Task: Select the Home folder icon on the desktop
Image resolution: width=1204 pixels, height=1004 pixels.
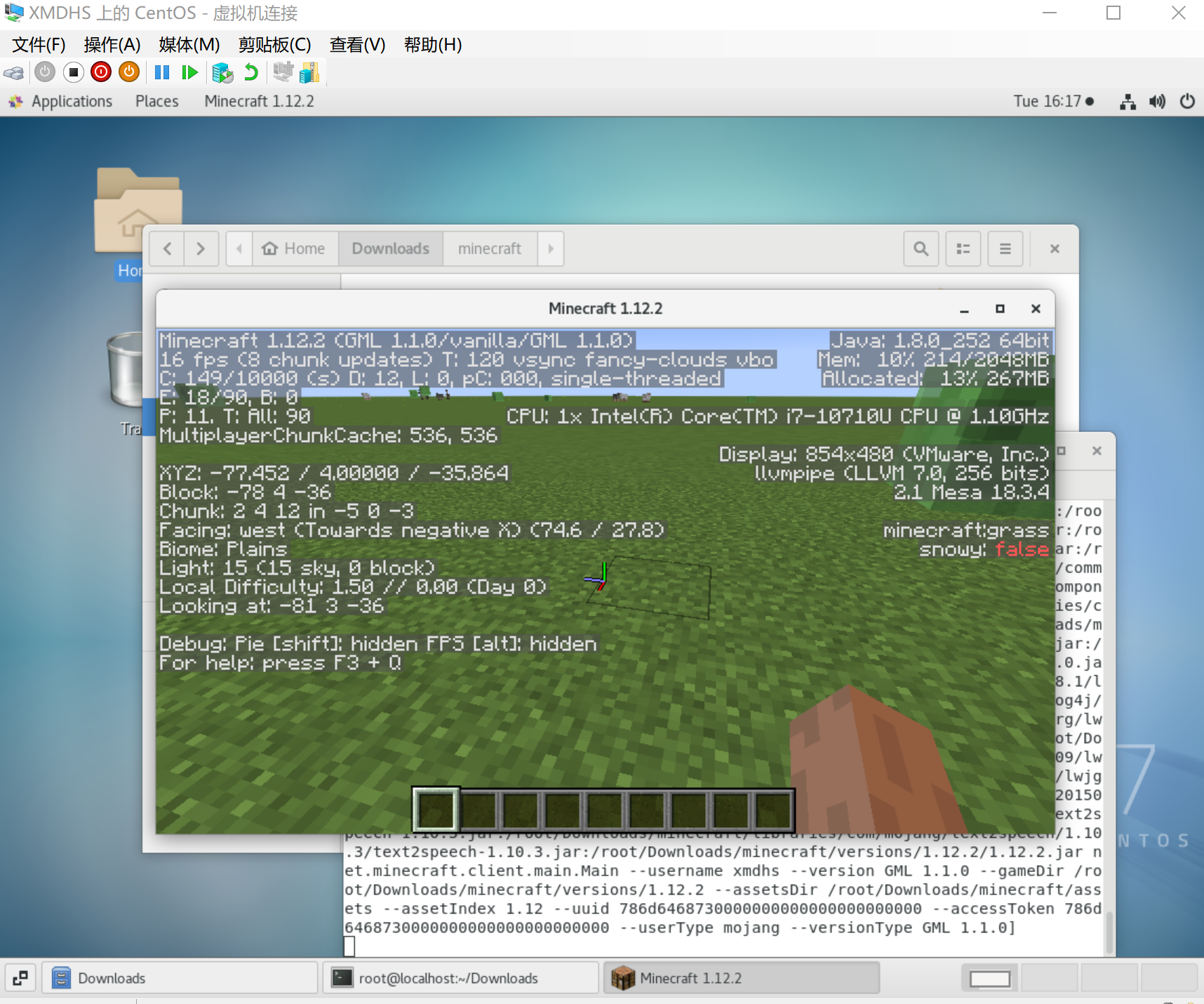Action: coord(137,210)
